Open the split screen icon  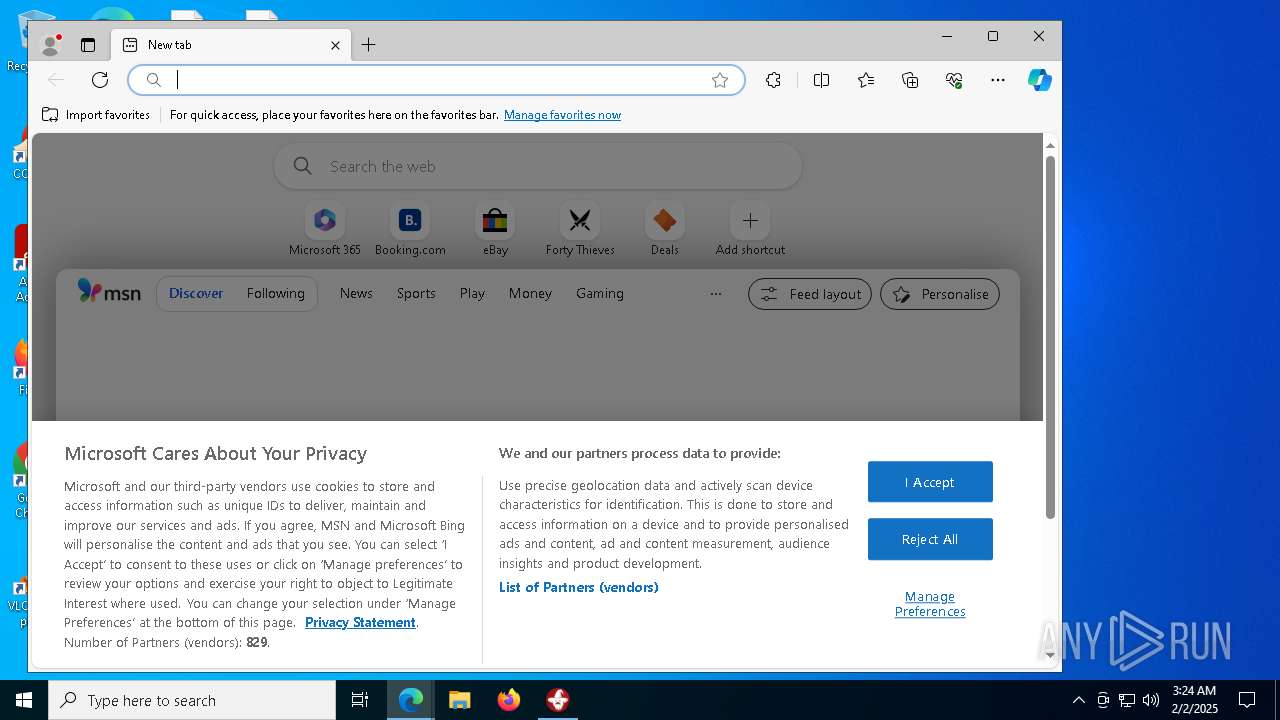click(821, 80)
